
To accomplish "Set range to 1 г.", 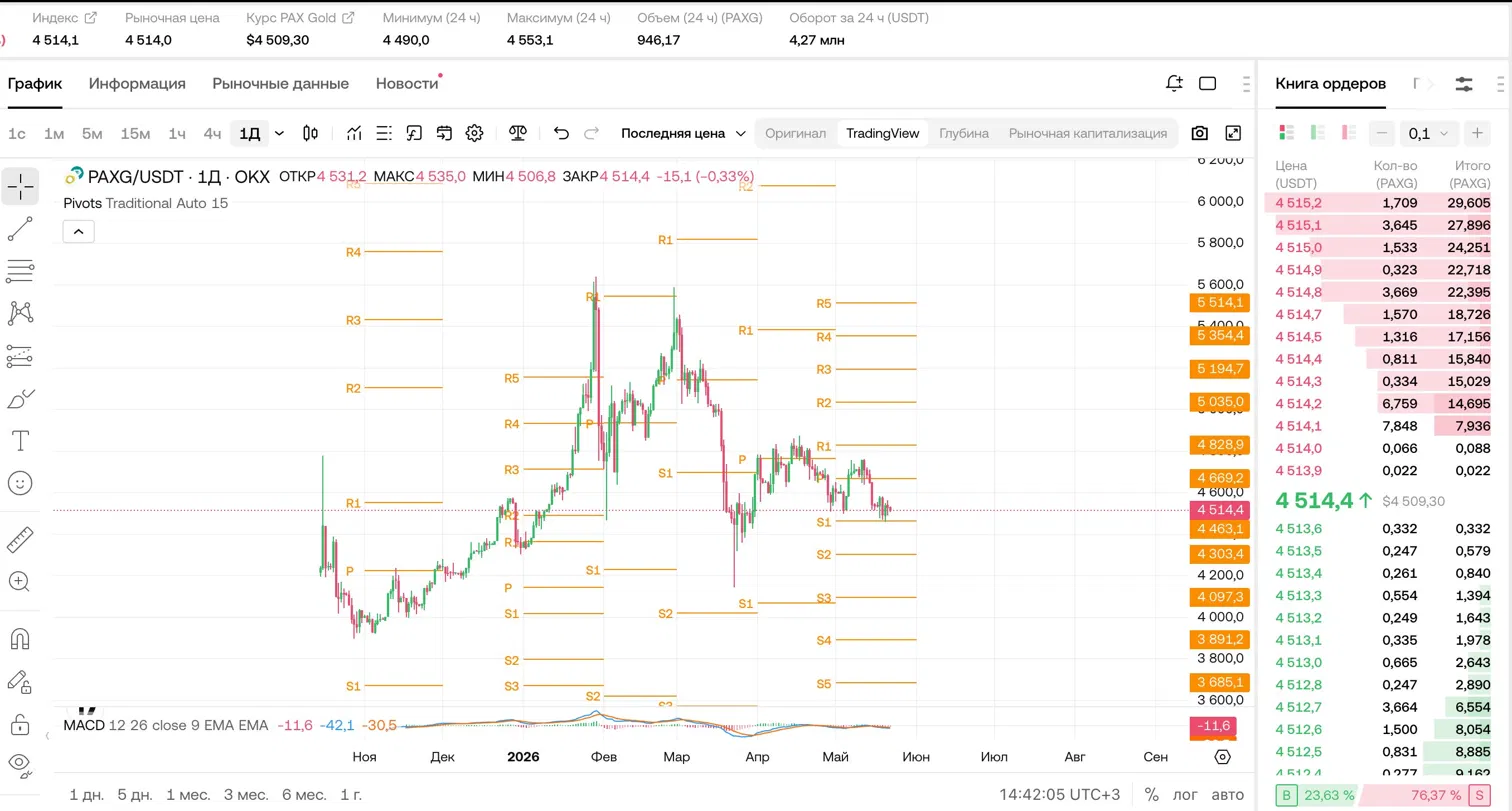I will click(x=351, y=795).
